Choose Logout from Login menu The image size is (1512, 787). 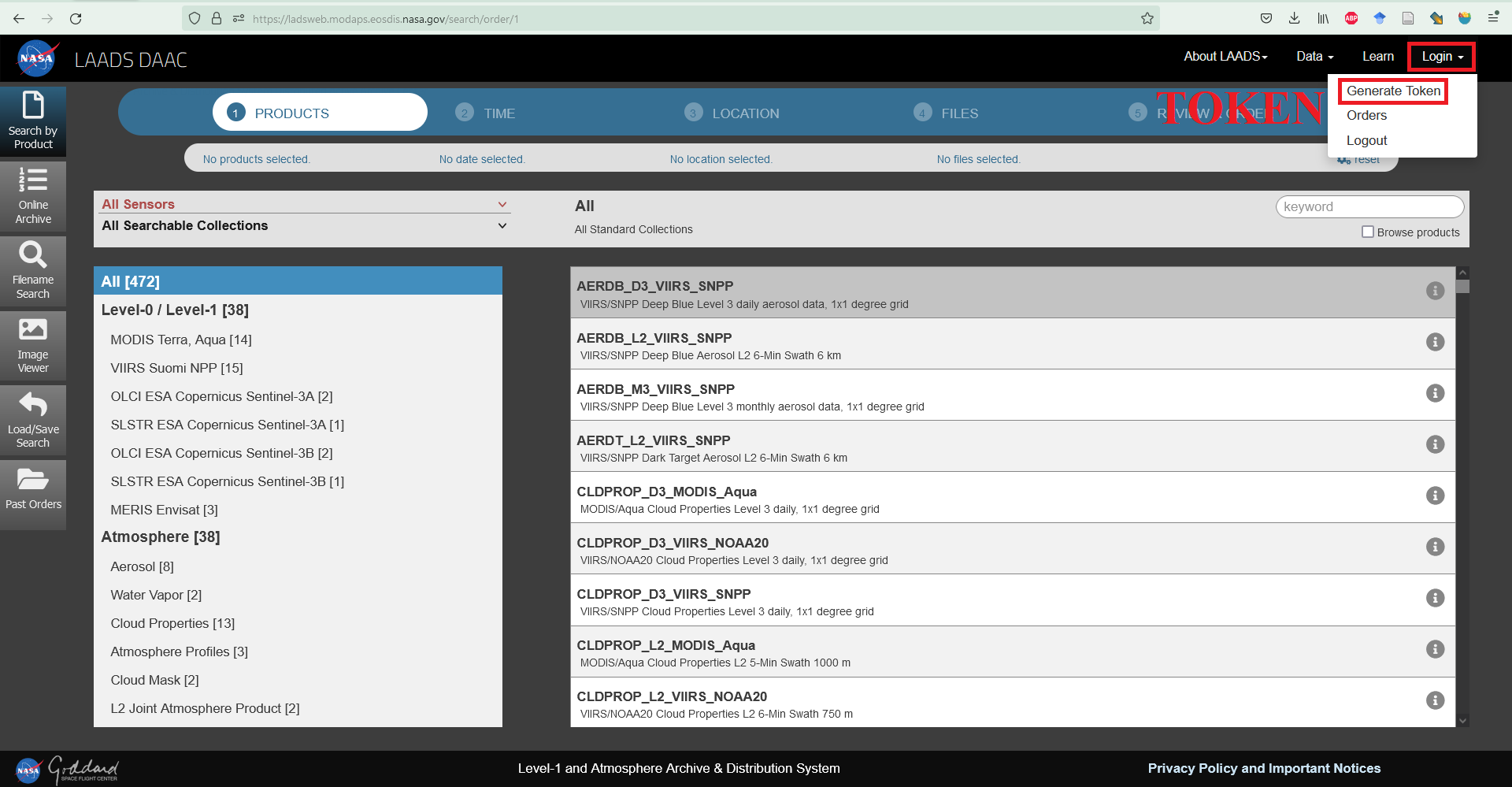click(x=1366, y=140)
